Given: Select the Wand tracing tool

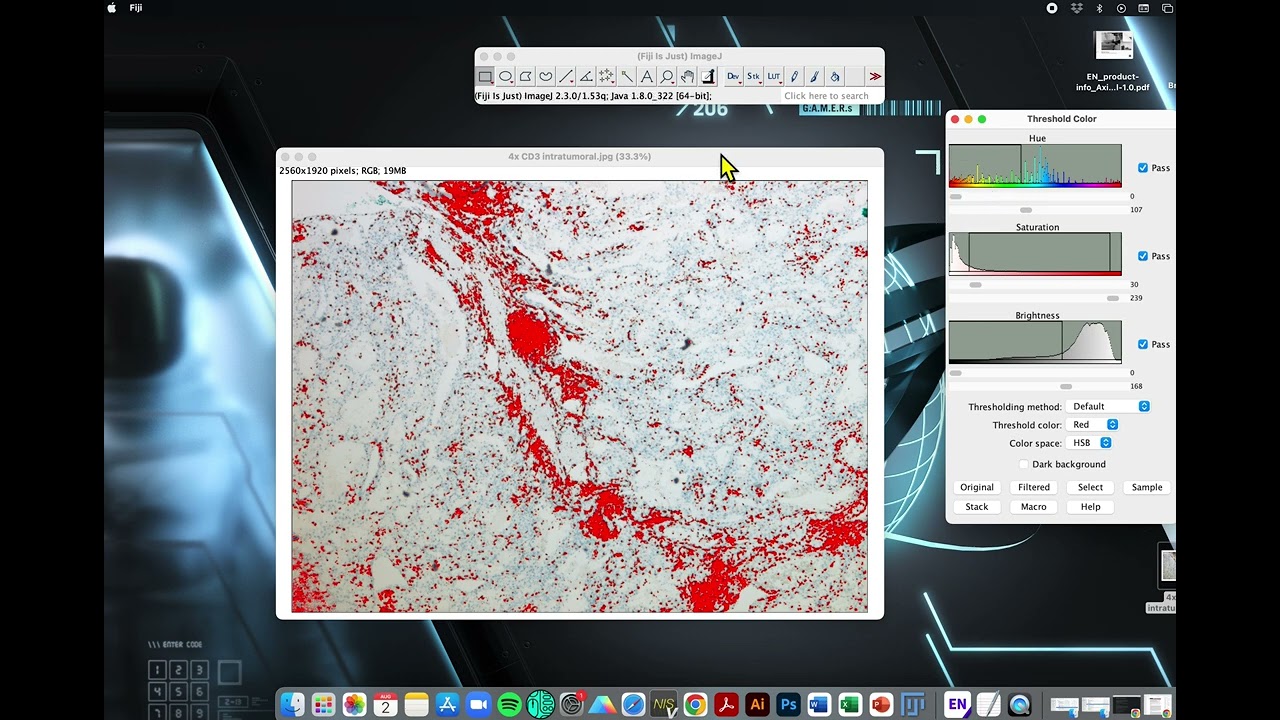Looking at the screenshot, I should (x=627, y=76).
